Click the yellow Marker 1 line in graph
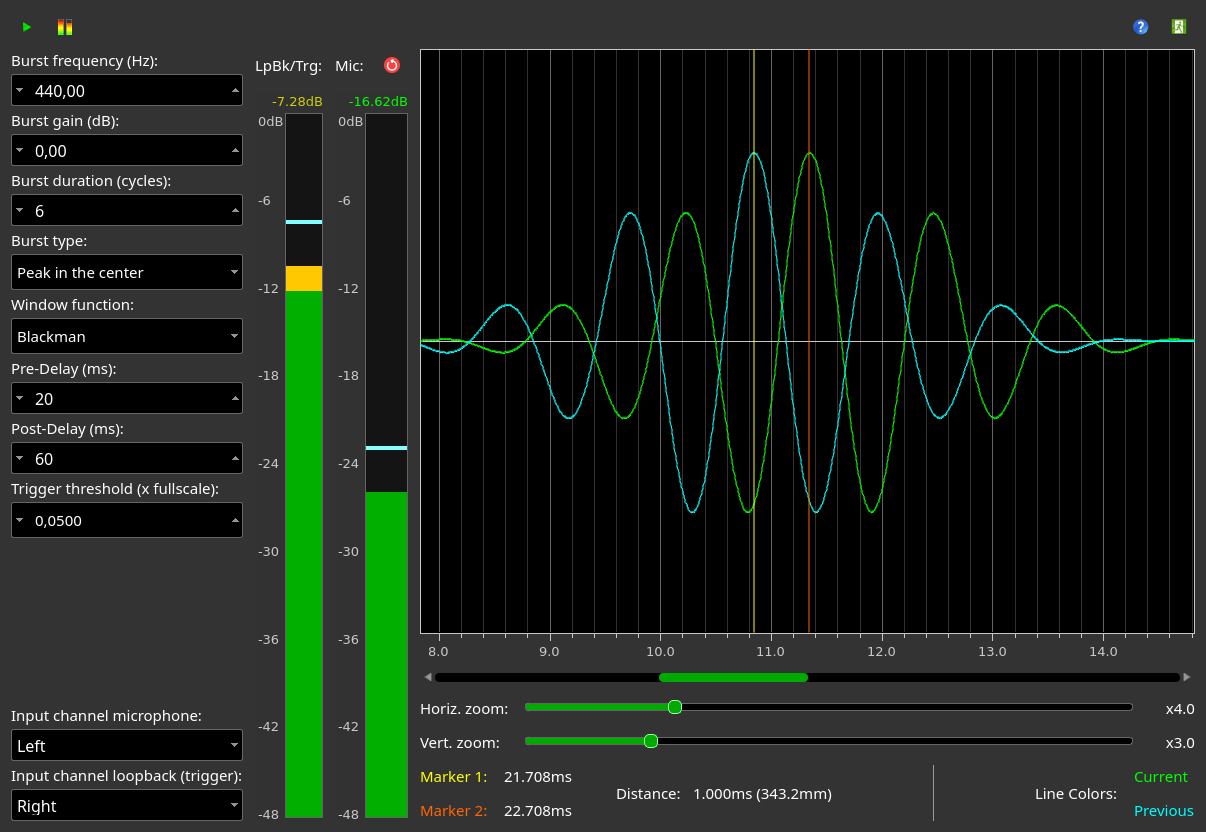The image size is (1206, 832). [754, 341]
